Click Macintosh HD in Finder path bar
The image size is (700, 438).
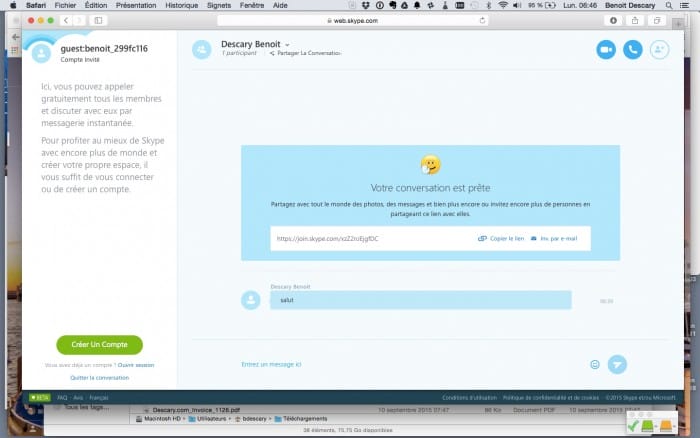click(158, 419)
